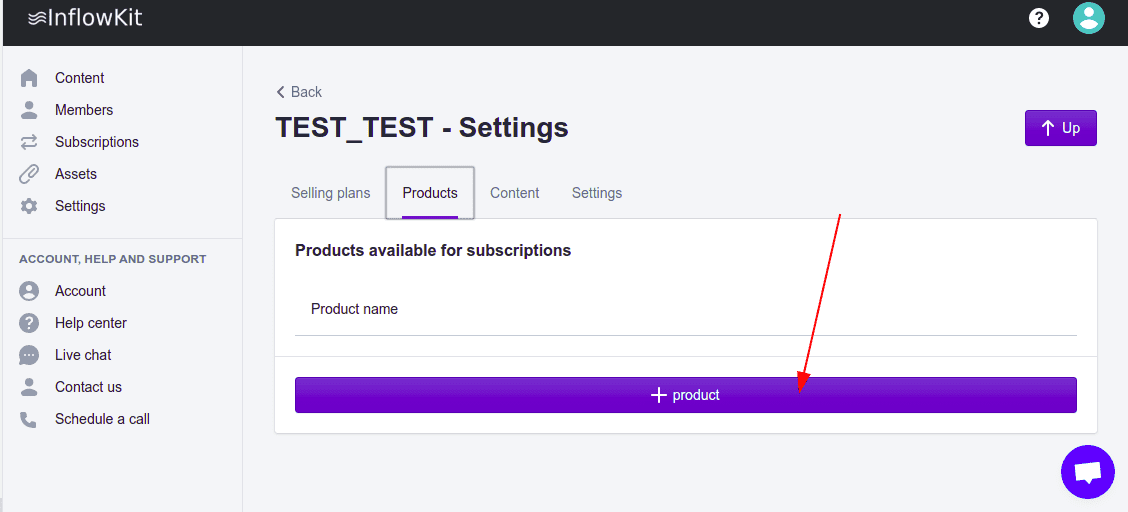Screen dimensions: 1128x512
Task: Open user profile avatar menu
Action: click(1088, 18)
